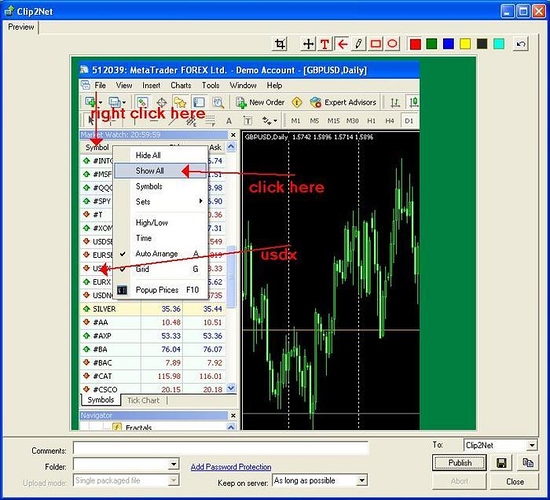Click Market Watch scroll down arrow

pos(231,388)
